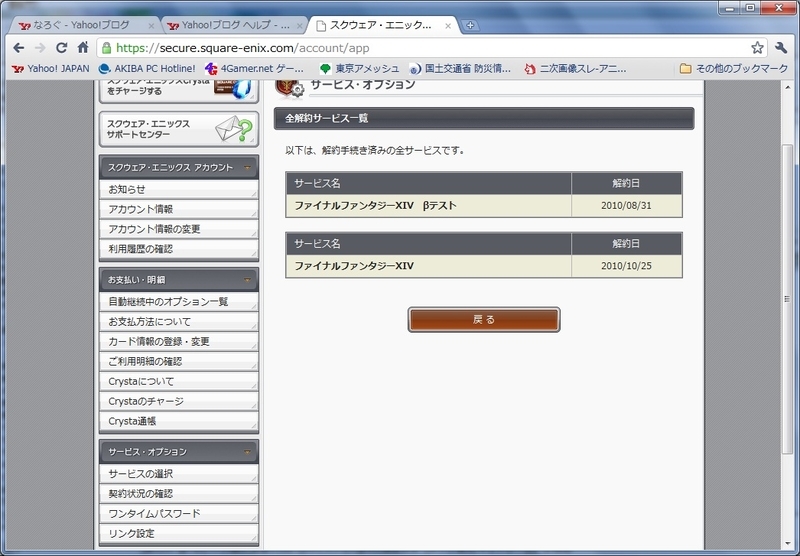Click page scrollbar up arrow
This screenshot has width=800, height=556.
coord(788,87)
